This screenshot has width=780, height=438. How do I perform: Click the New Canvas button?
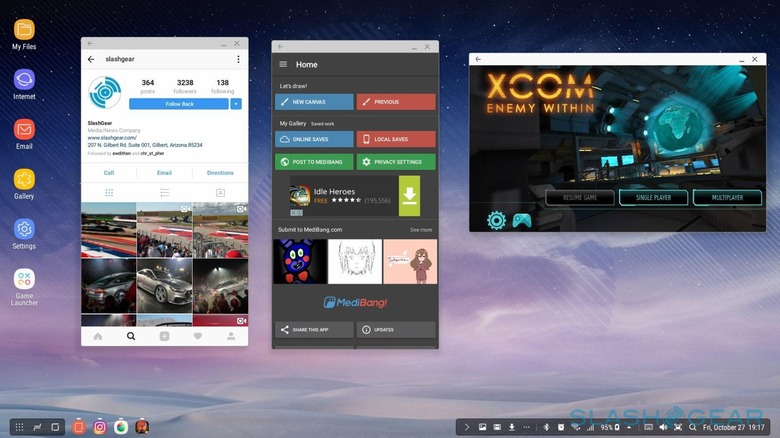[314, 102]
